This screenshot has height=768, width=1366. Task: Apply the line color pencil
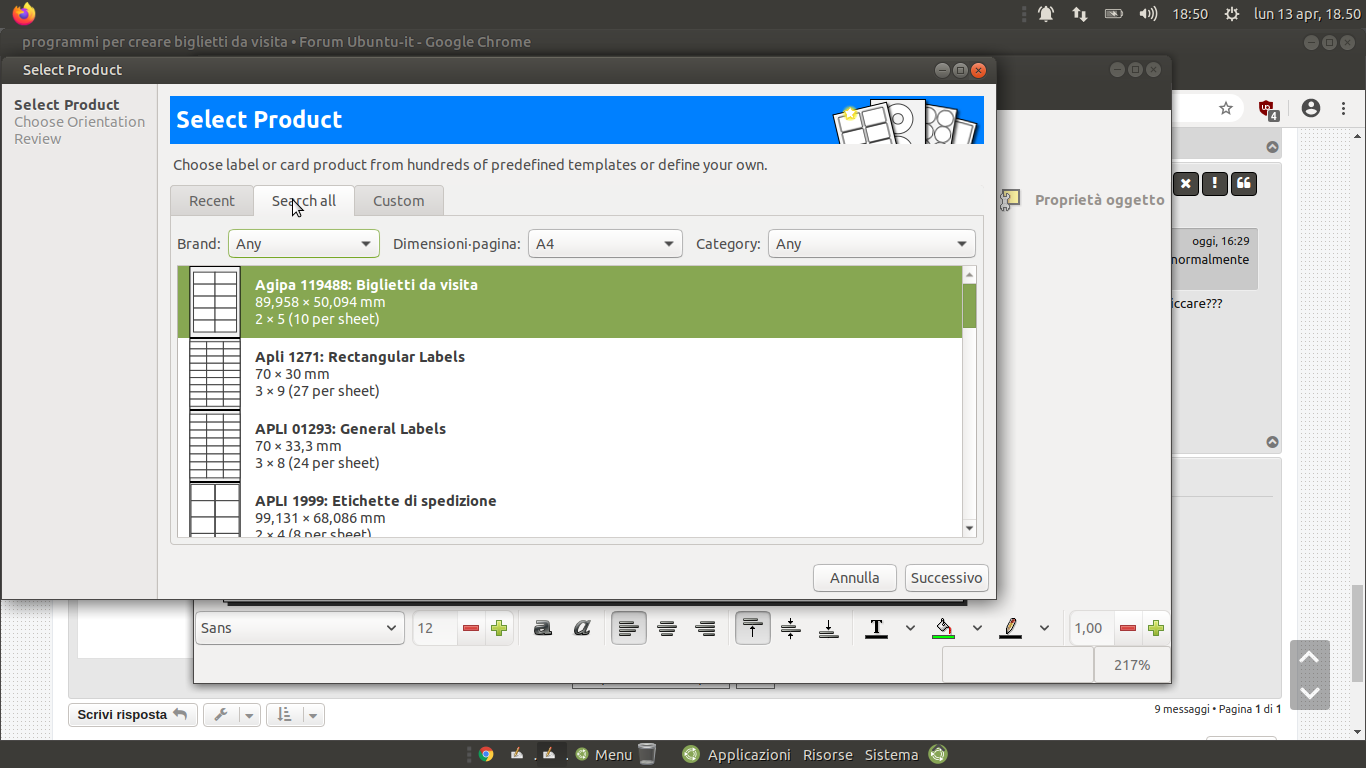[x=1011, y=628]
